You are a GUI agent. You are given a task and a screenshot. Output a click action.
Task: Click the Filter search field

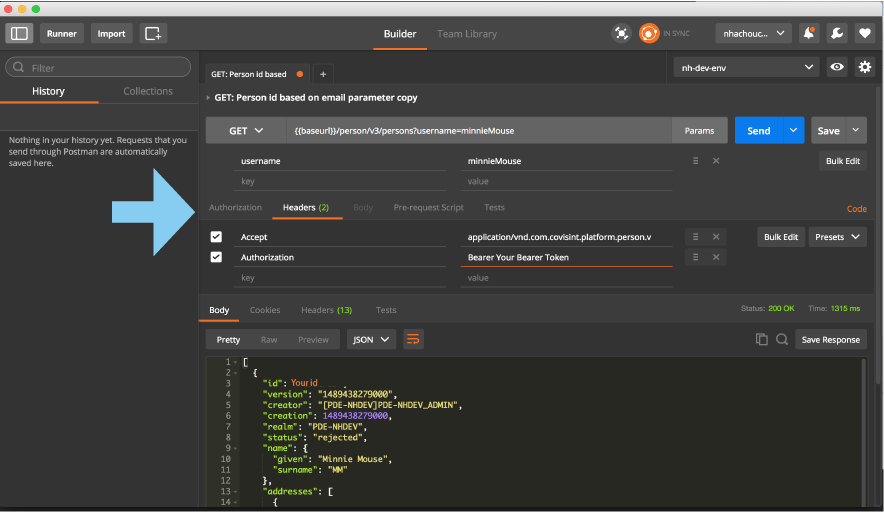(x=98, y=68)
